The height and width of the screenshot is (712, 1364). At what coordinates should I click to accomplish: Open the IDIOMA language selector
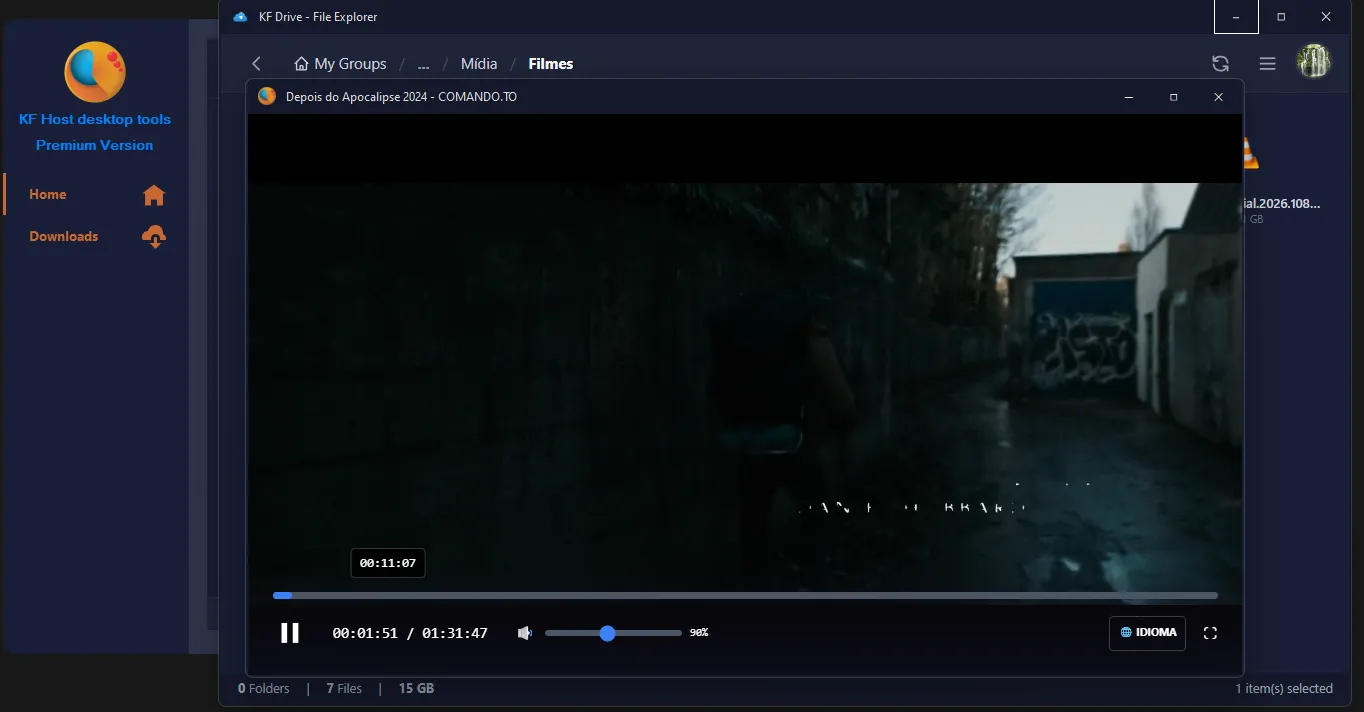1147,633
